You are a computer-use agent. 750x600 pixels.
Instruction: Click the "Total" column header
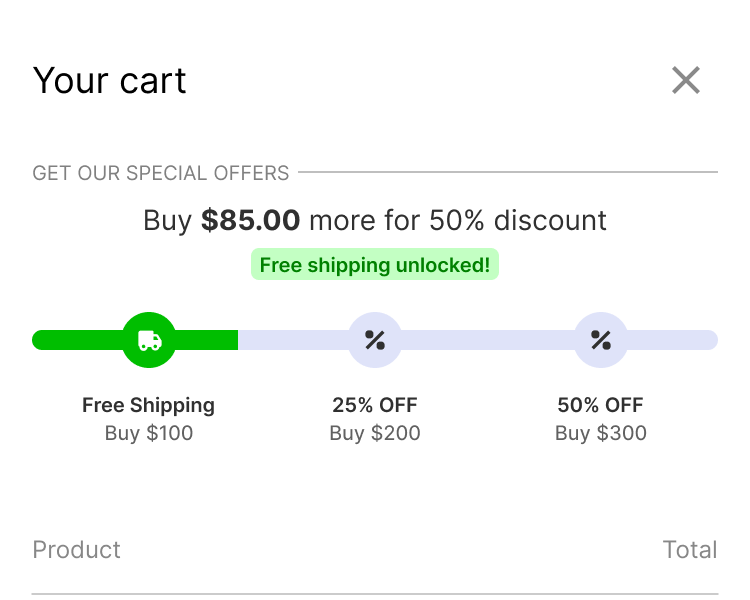click(690, 549)
